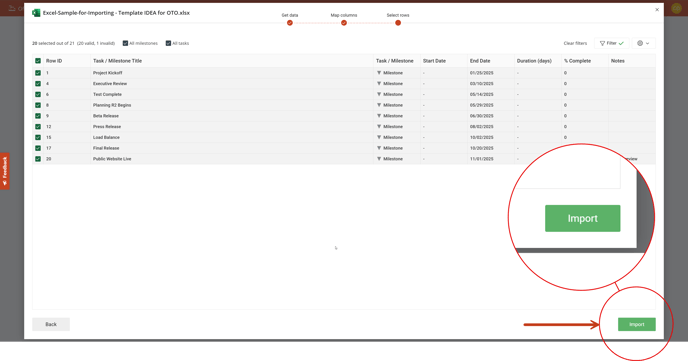Click the end date 06/30/2025
The image size is (688, 361).
pos(481,116)
